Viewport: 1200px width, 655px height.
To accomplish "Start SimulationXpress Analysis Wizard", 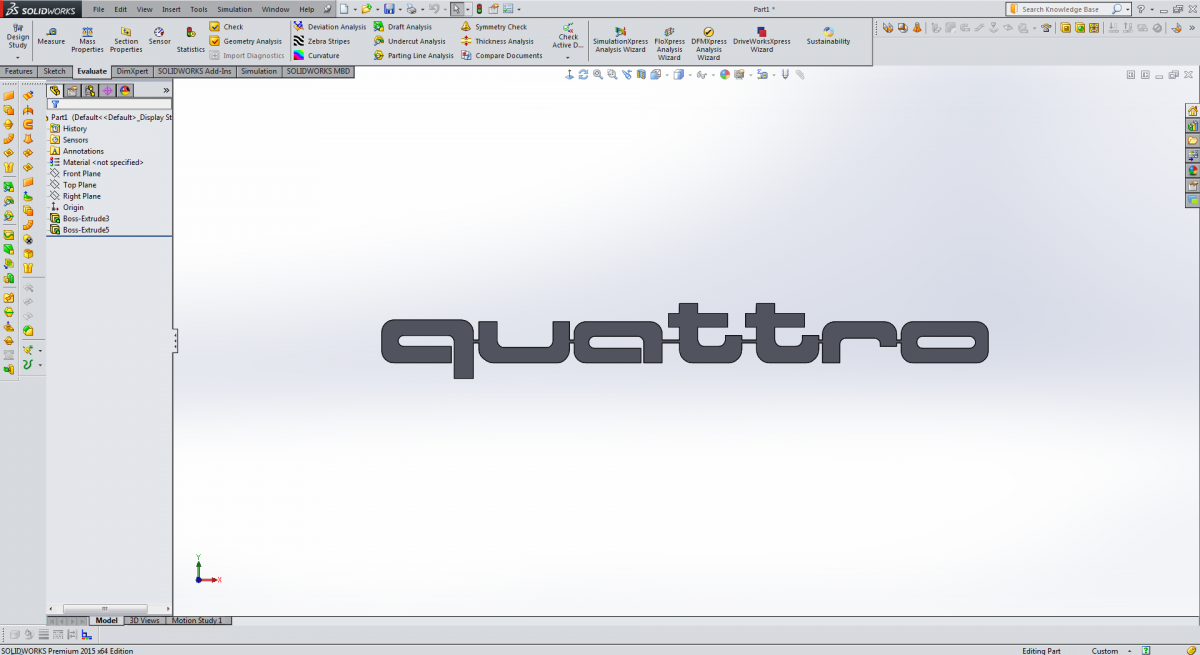I will point(621,42).
